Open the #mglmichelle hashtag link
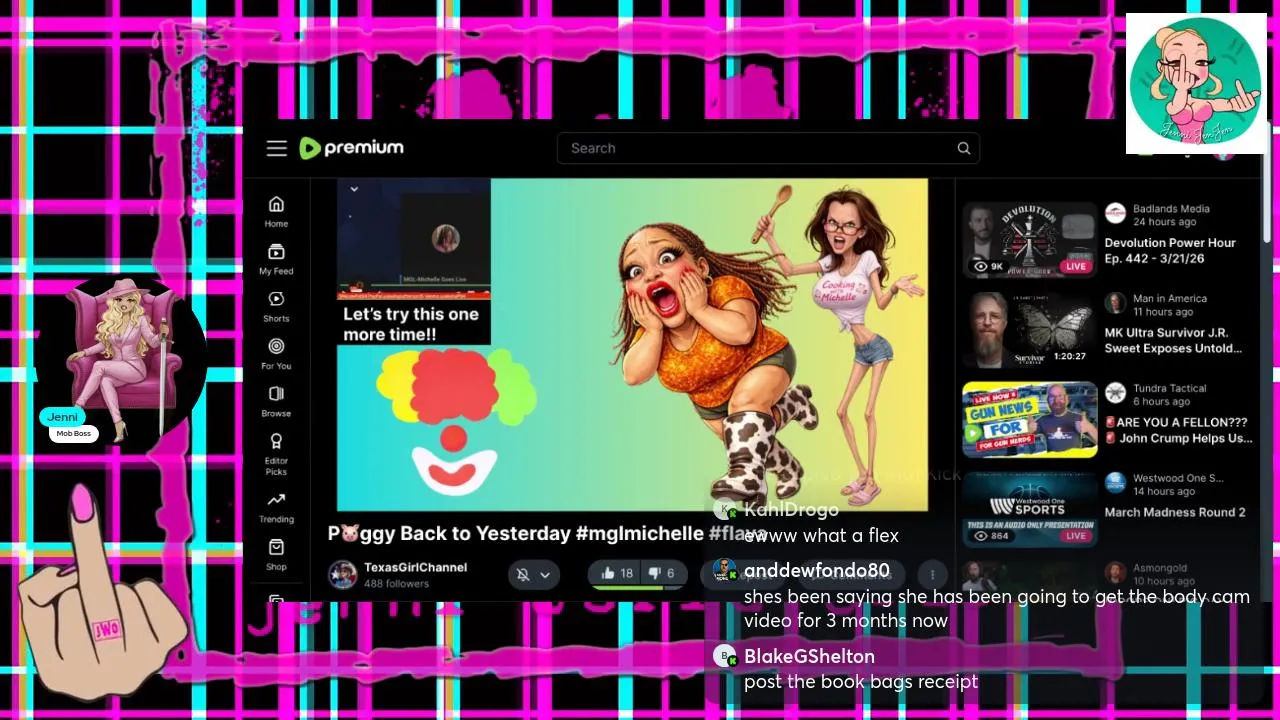1280x720 pixels. 640,533
